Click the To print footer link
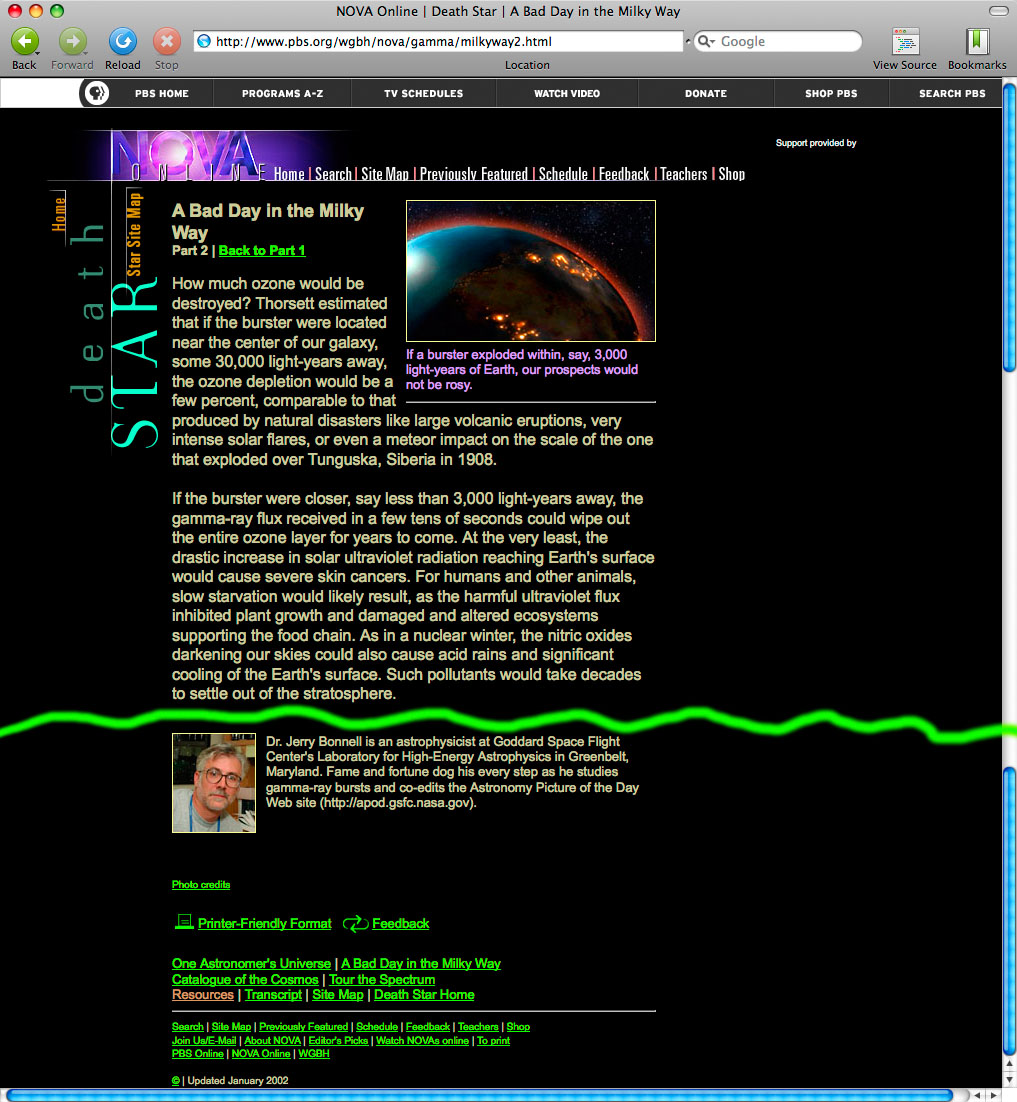Viewport: 1017px width, 1102px height. coord(493,1040)
